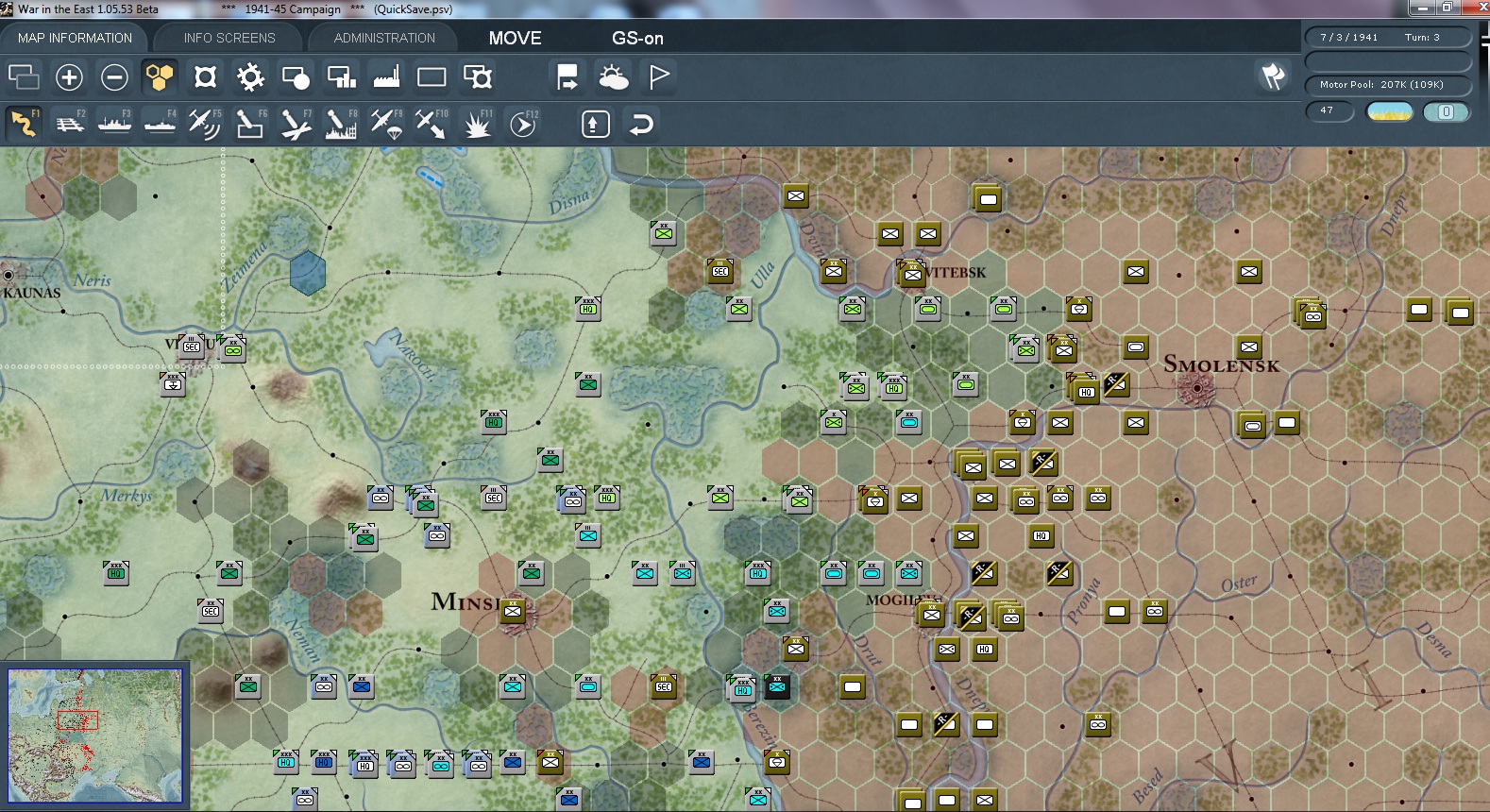Select Air transport mode F9 icon
The width and height of the screenshot is (1490, 812).
click(386, 124)
